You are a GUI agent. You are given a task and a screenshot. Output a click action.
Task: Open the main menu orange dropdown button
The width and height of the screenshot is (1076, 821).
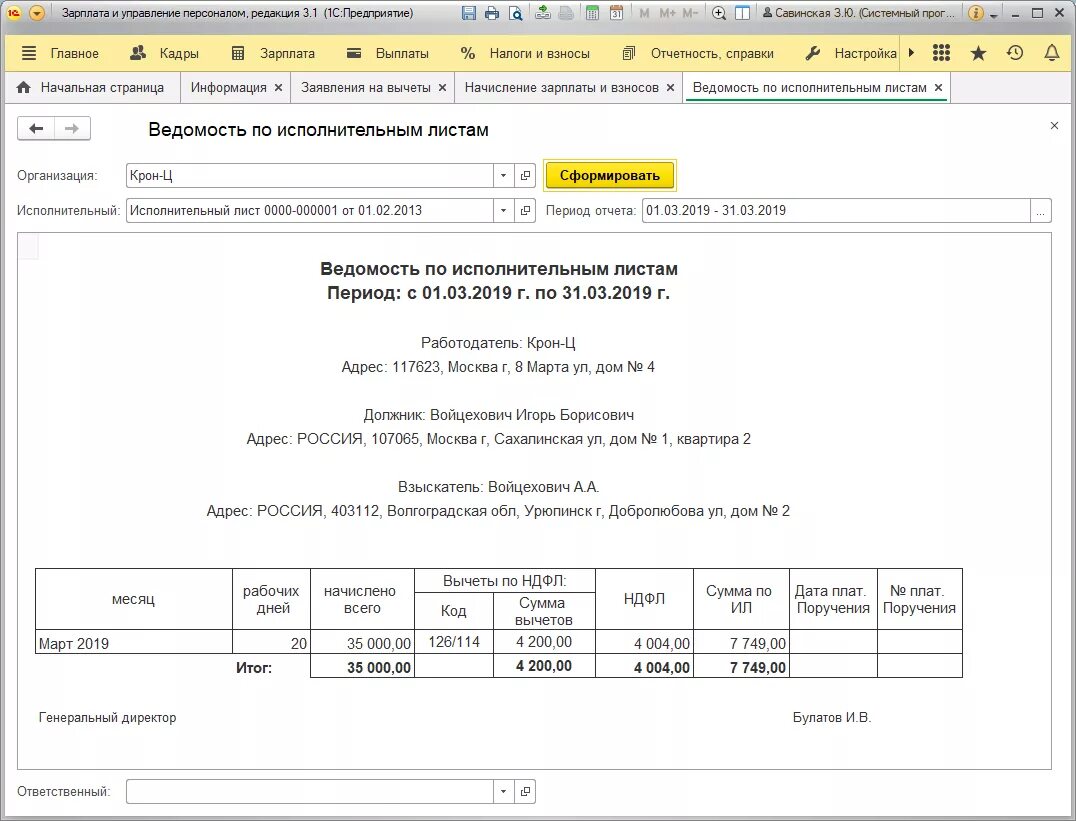tap(37, 13)
